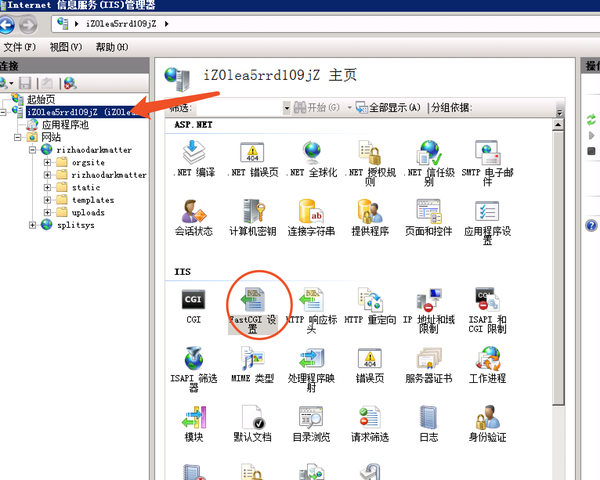Open the 默认文档 feature
Screen dimensions: 600x480
tap(253, 424)
